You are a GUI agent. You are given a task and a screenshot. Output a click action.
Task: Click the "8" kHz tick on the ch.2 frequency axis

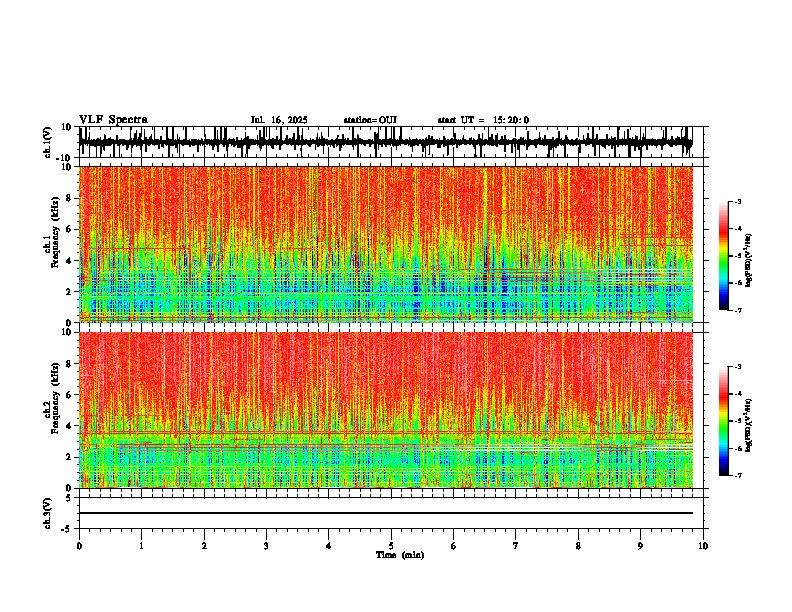[x=70, y=364]
